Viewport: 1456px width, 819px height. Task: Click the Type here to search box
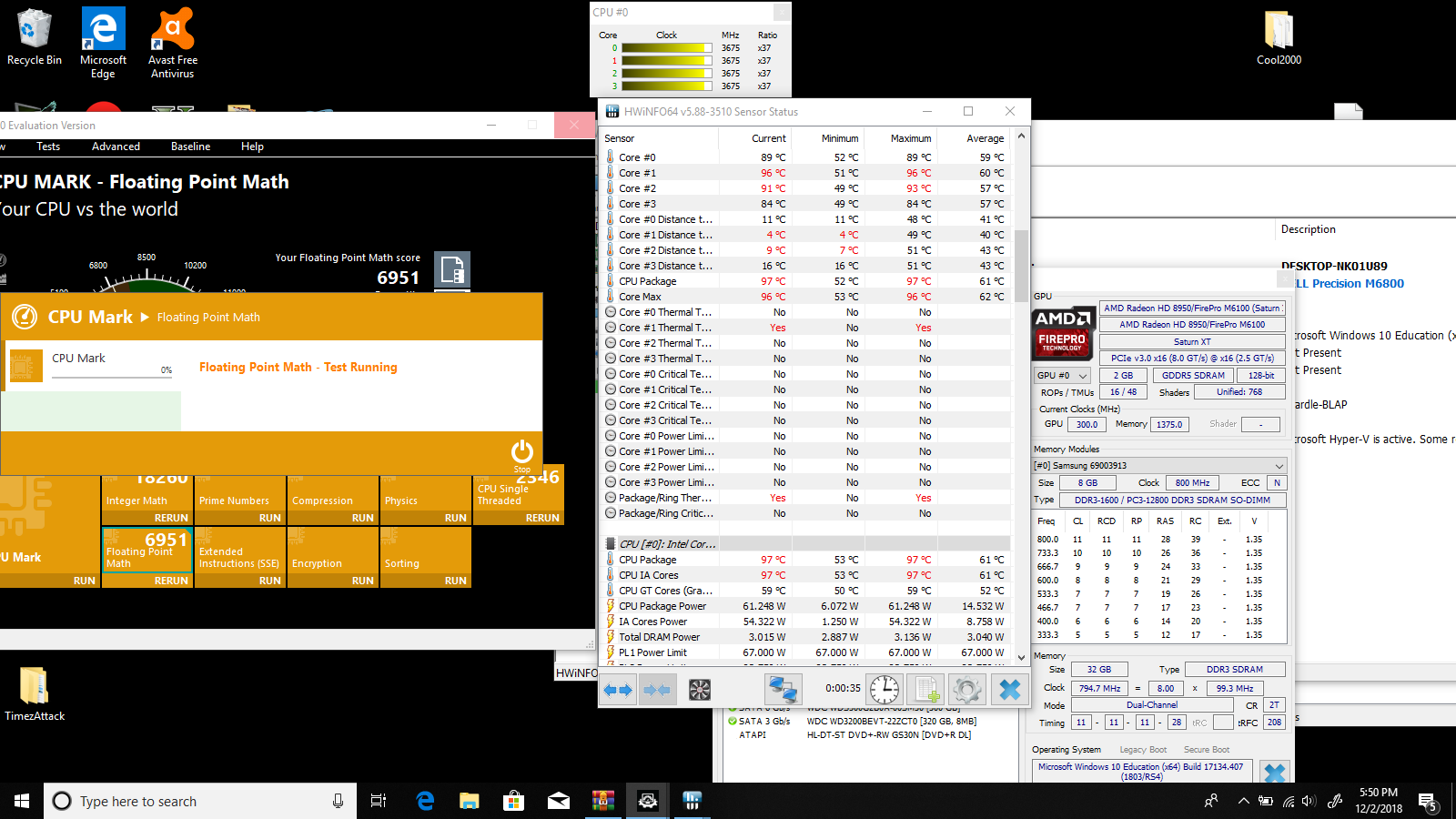[x=200, y=801]
